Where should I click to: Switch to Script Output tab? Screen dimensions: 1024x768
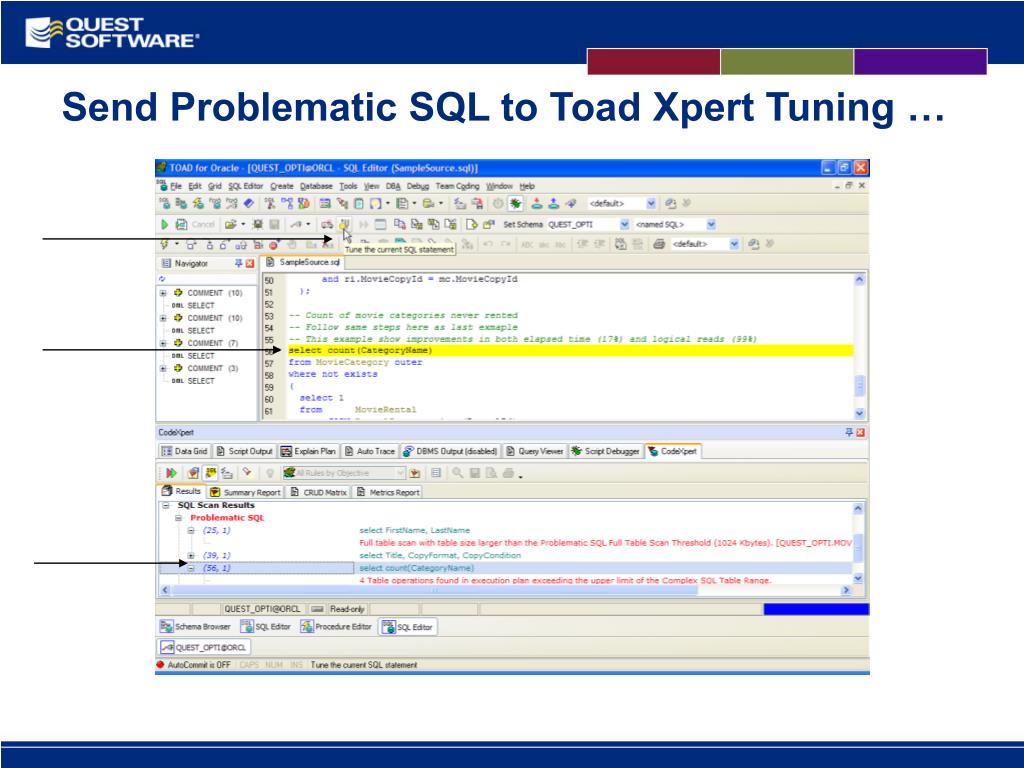pos(244,451)
